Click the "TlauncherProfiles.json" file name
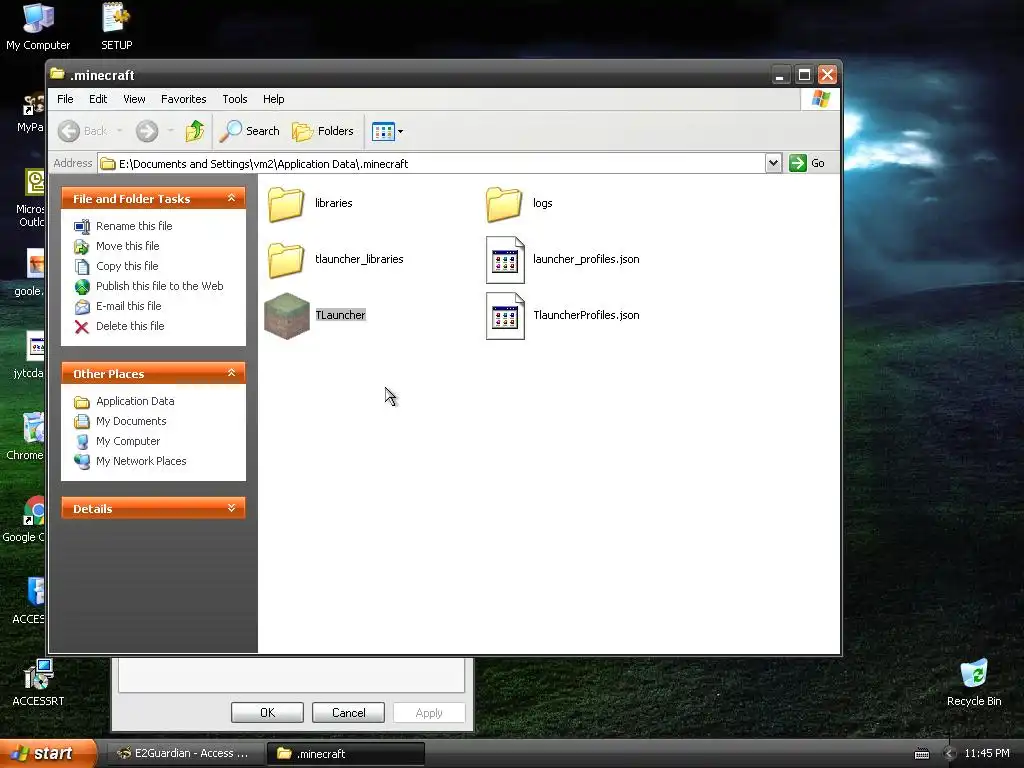 [586, 315]
